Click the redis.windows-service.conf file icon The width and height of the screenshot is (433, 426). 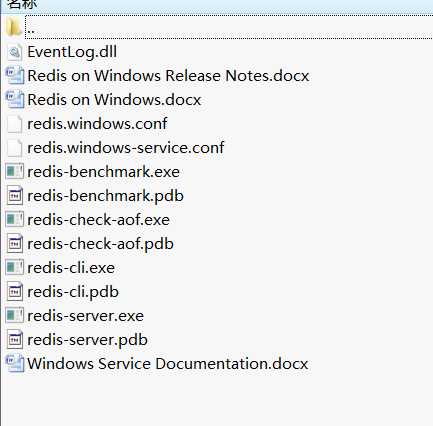tap(15, 148)
